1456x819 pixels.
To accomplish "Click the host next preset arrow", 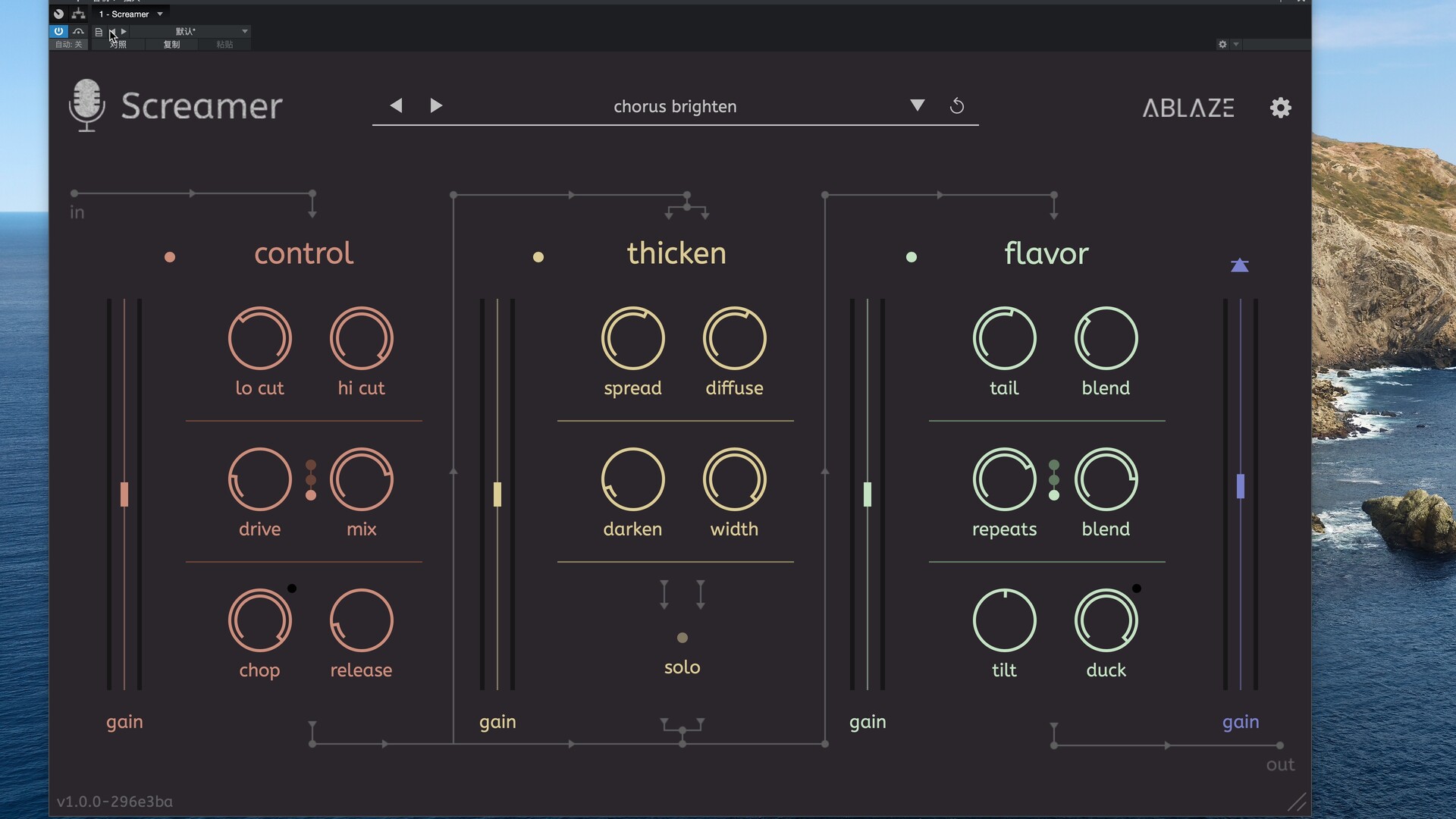I will pyautogui.click(x=124, y=31).
